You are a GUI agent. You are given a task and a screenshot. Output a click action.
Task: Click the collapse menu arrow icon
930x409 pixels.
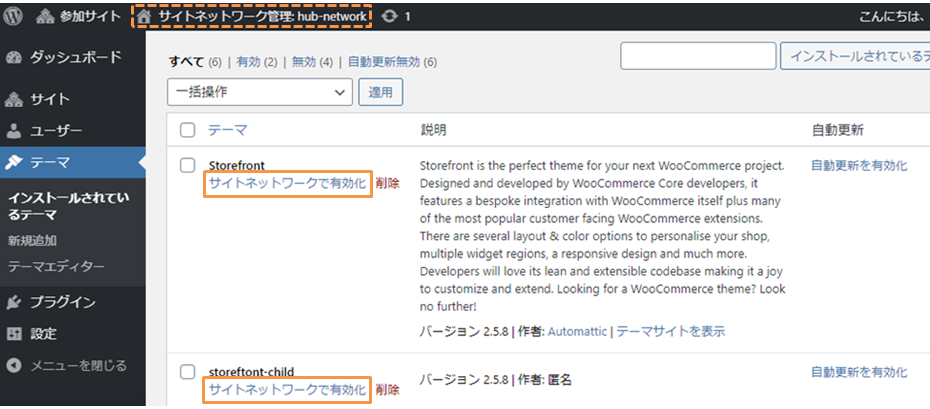[14, 365]
